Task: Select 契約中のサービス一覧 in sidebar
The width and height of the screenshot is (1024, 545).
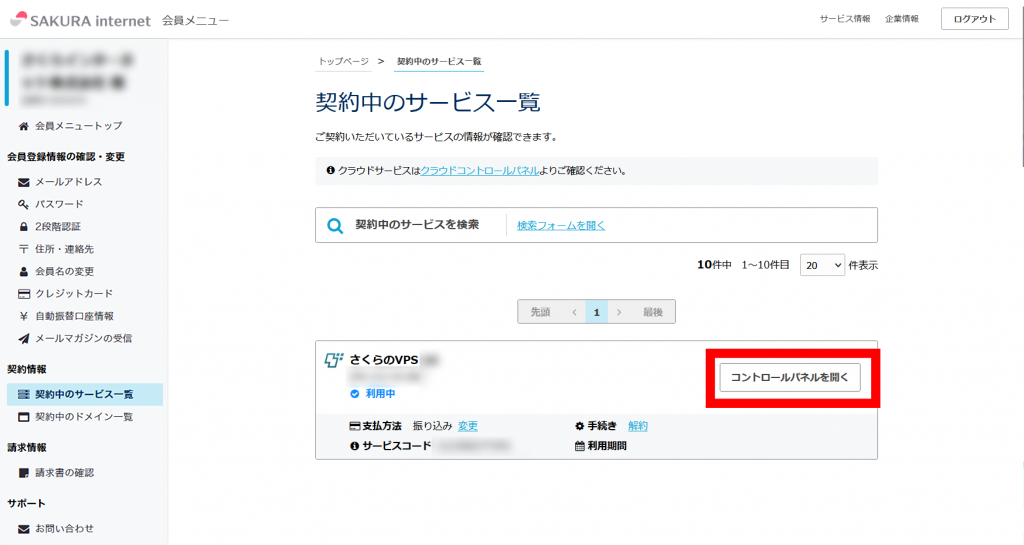Action: pyautogui.click(x=84, y=394)
